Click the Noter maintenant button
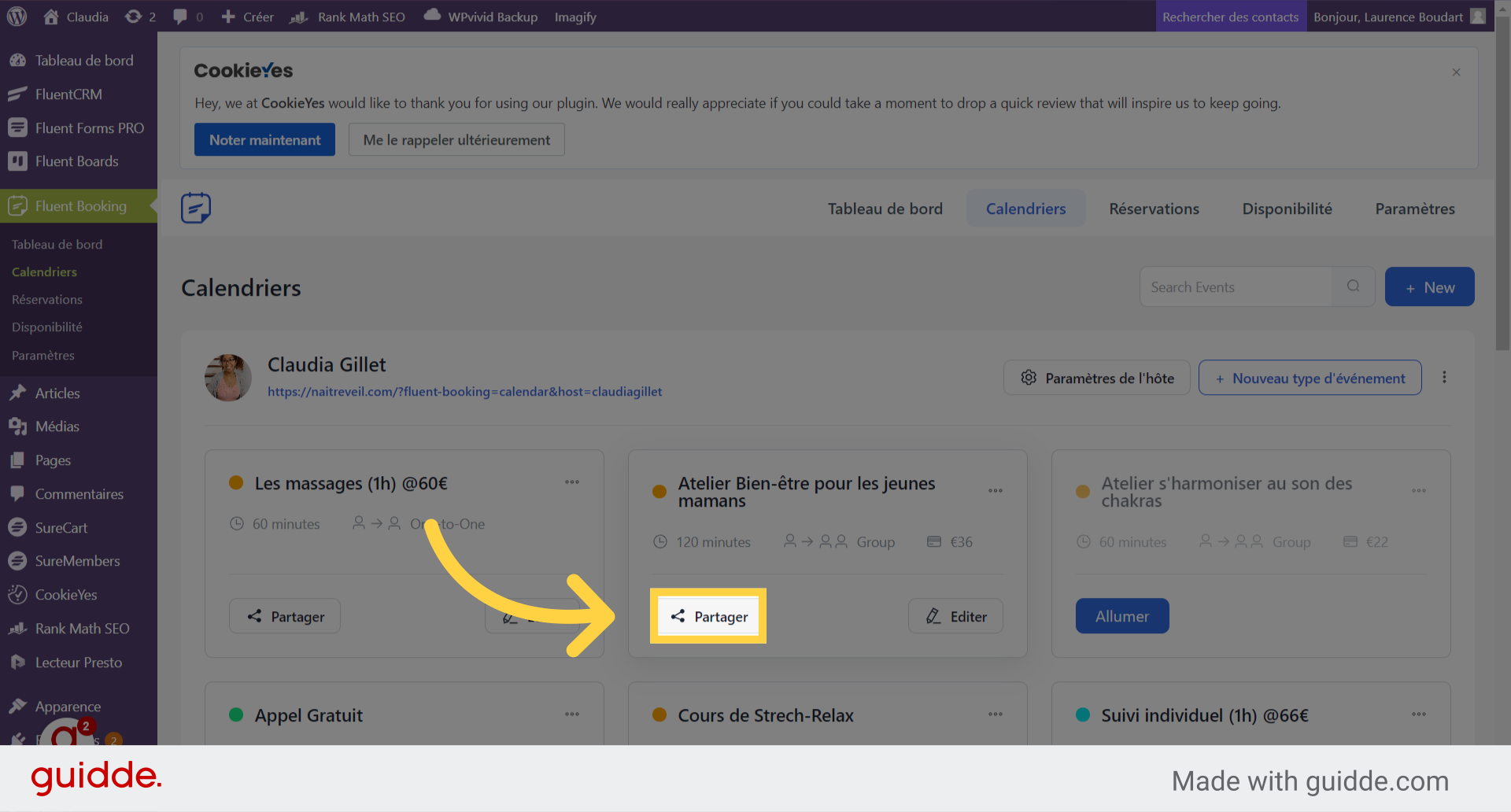 [x=264, y=139]
